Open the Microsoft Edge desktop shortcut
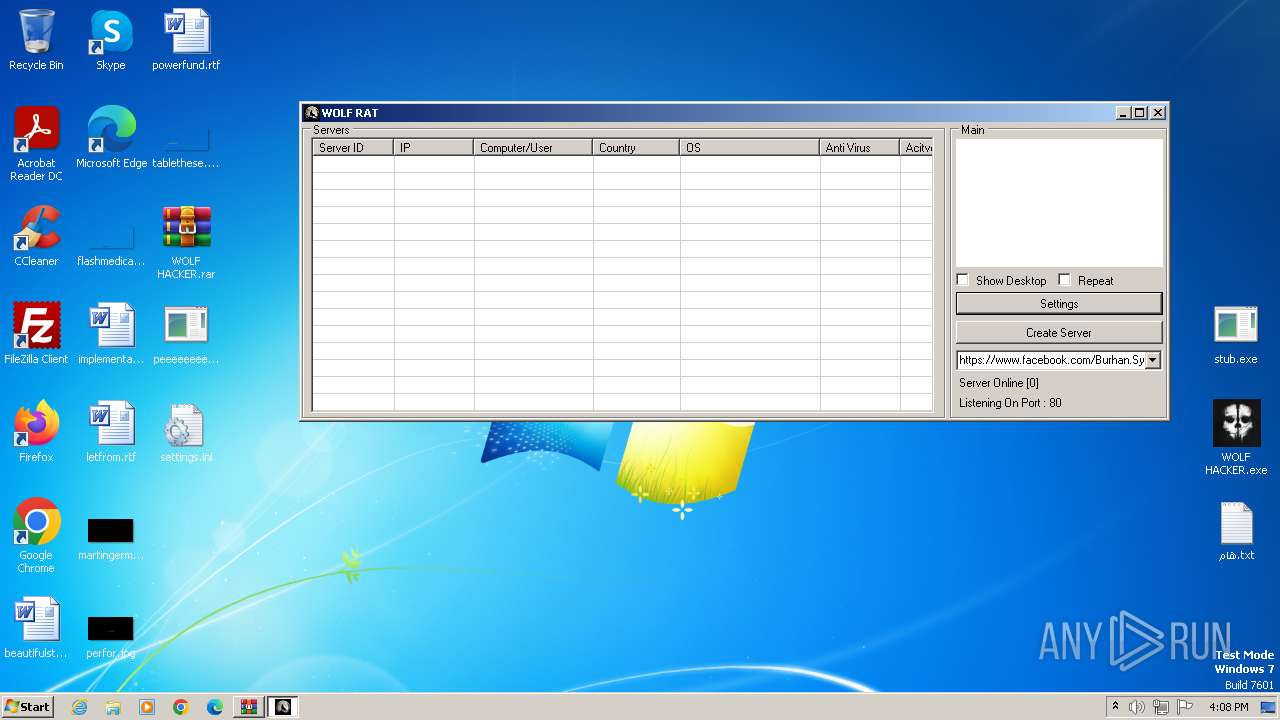Viewport: 1280px width, 720px height. click(111, 138)
